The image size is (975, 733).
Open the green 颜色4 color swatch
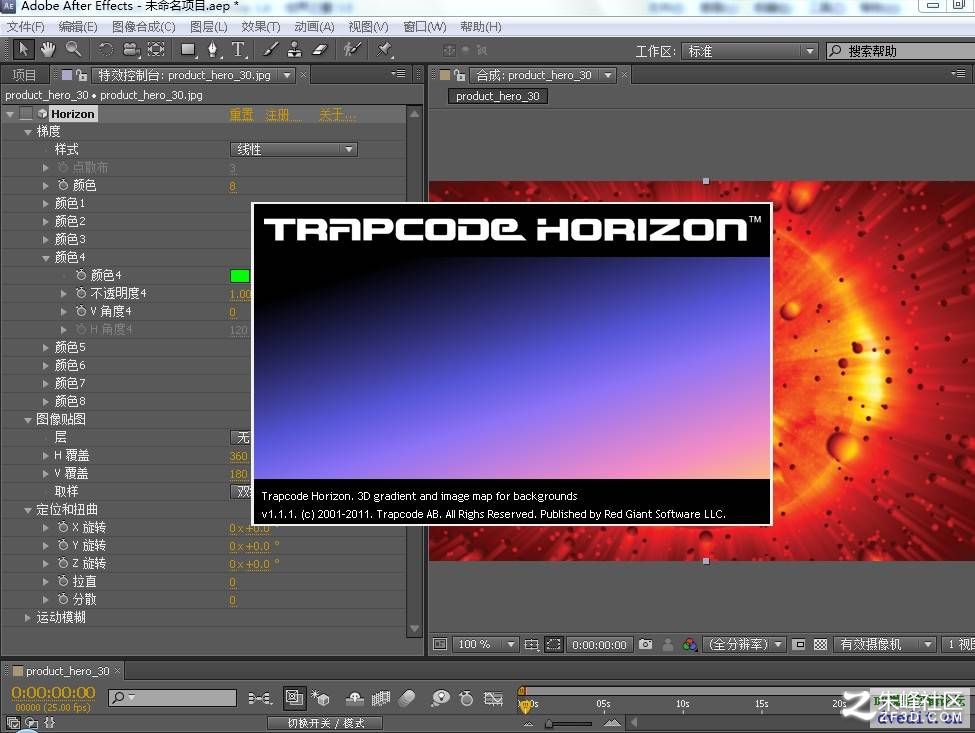click(x=240, y=275)
